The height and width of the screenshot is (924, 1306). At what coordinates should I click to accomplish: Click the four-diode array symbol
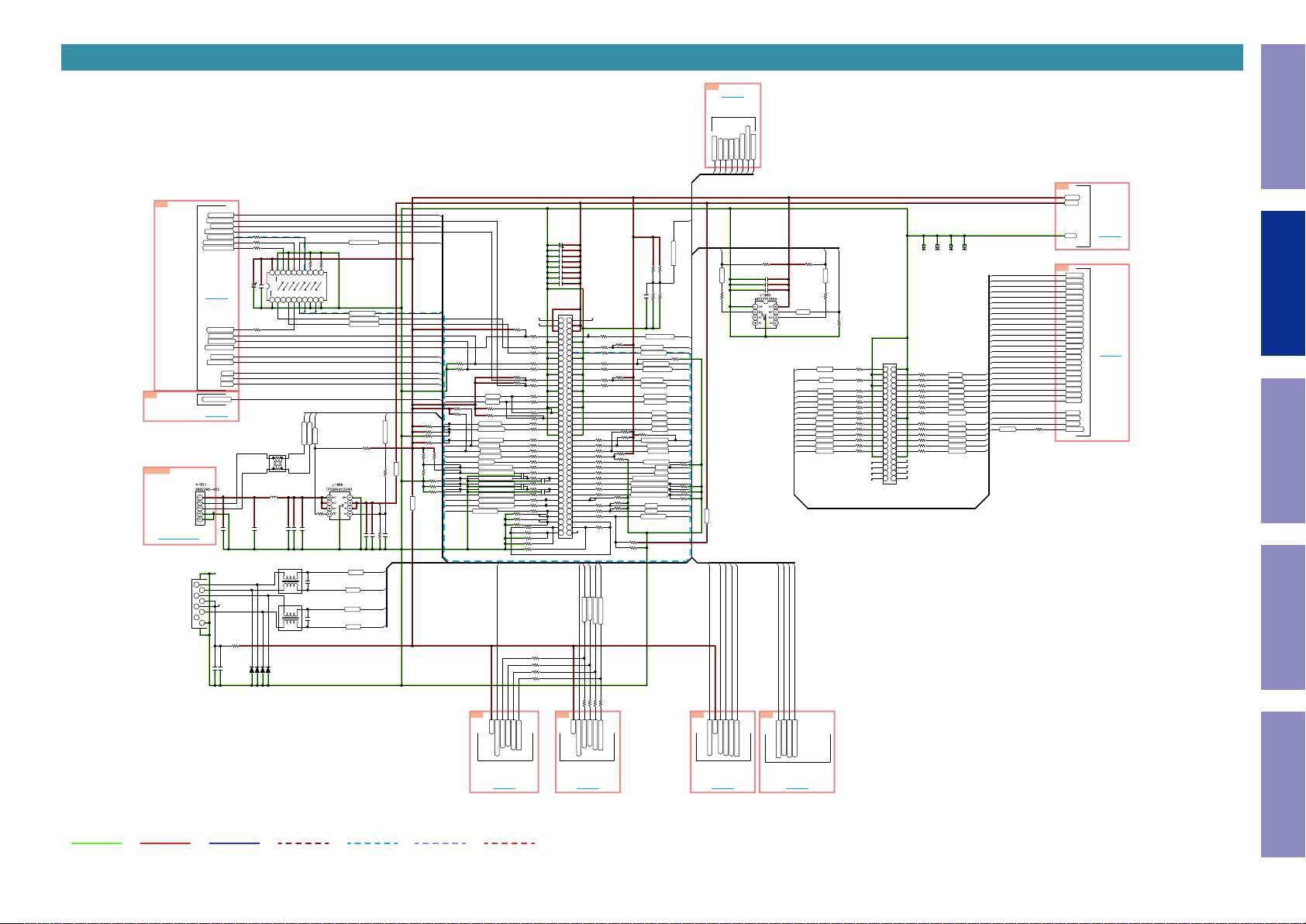260,669
